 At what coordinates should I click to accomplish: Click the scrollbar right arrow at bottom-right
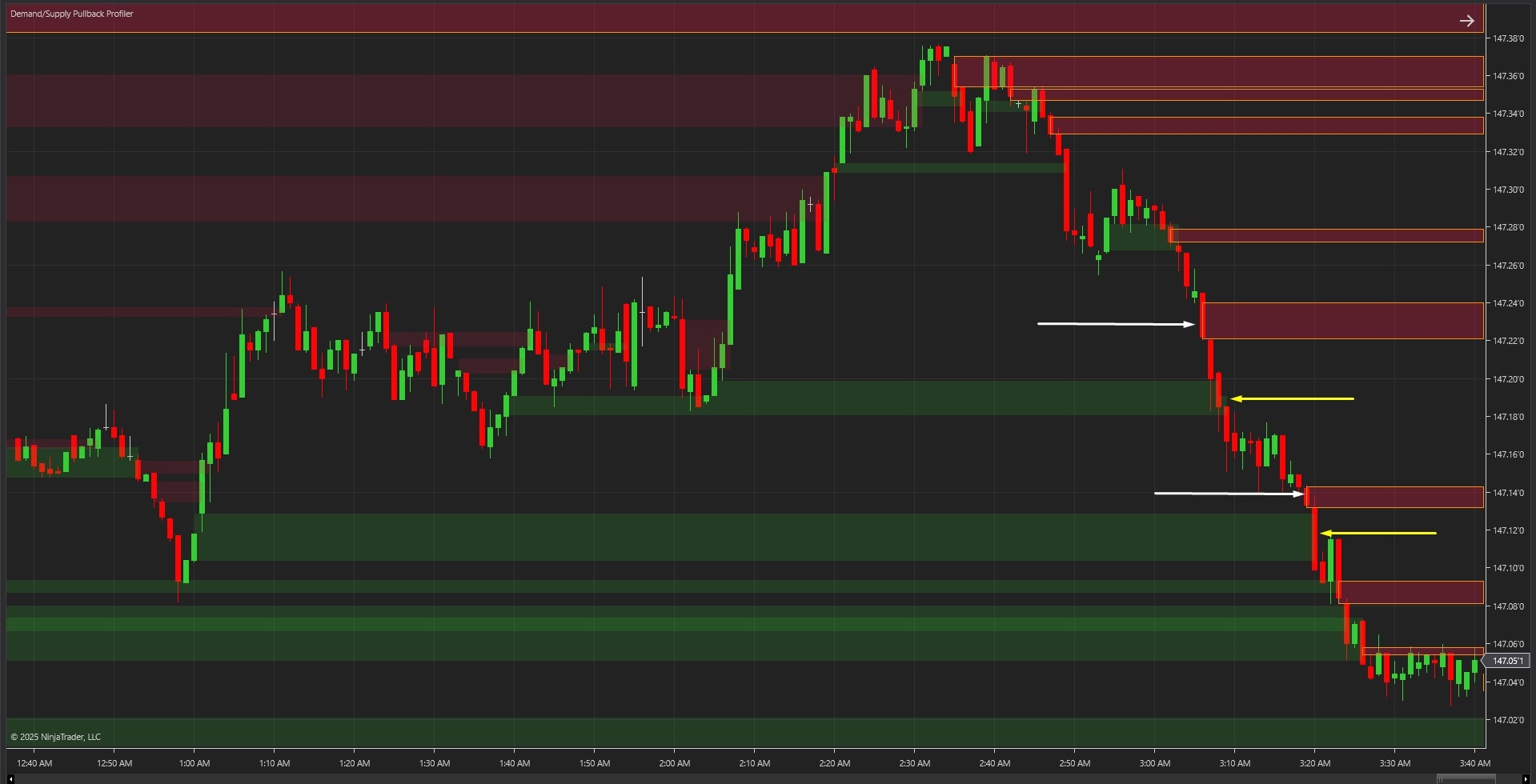click(1526, 778)
